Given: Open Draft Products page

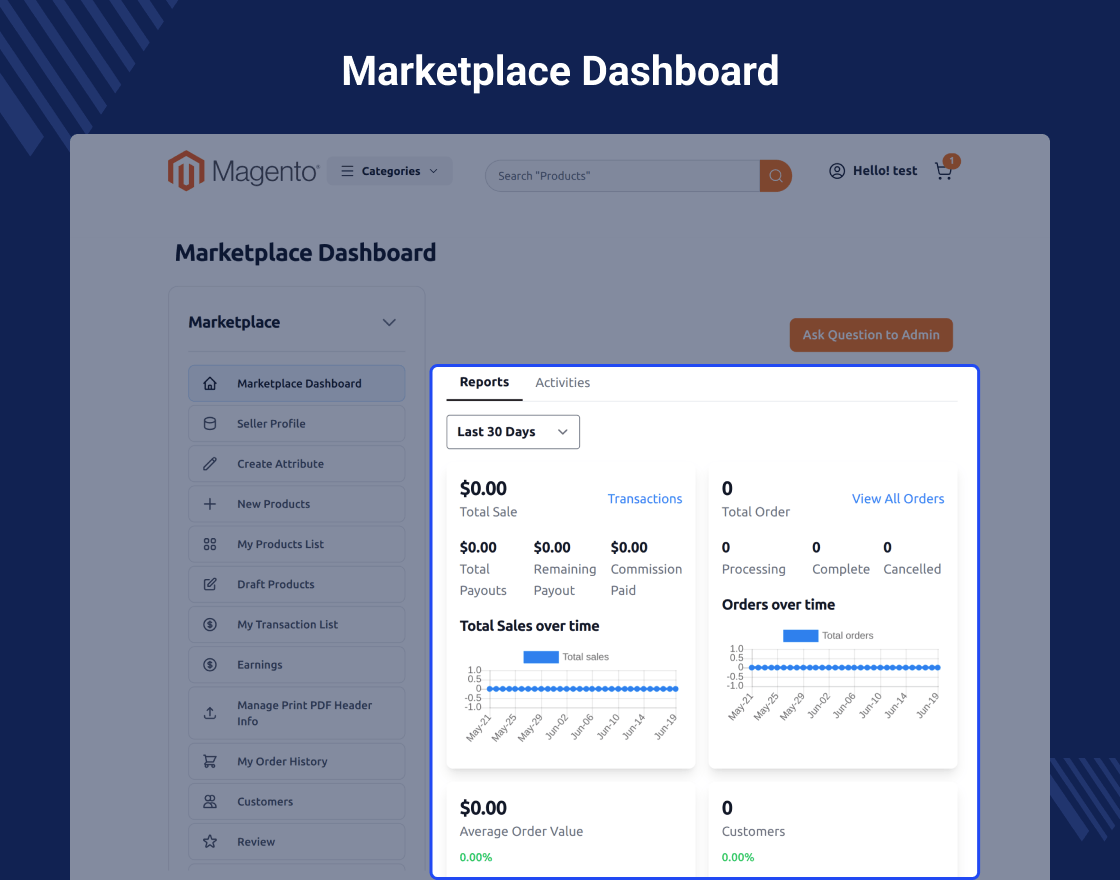Looking at the screenshot, I should [296, 584].
